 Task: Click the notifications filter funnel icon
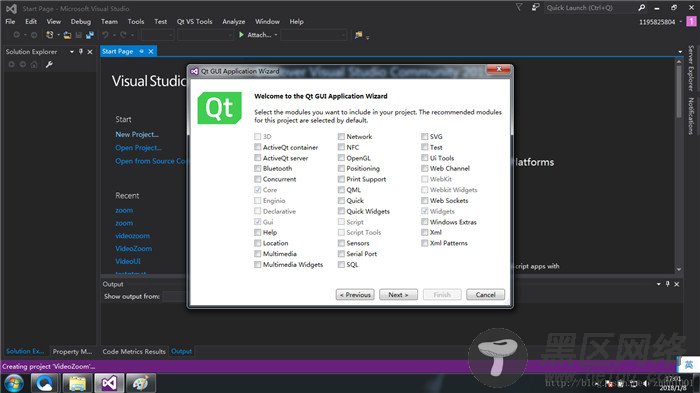click(x=519, y=7)
